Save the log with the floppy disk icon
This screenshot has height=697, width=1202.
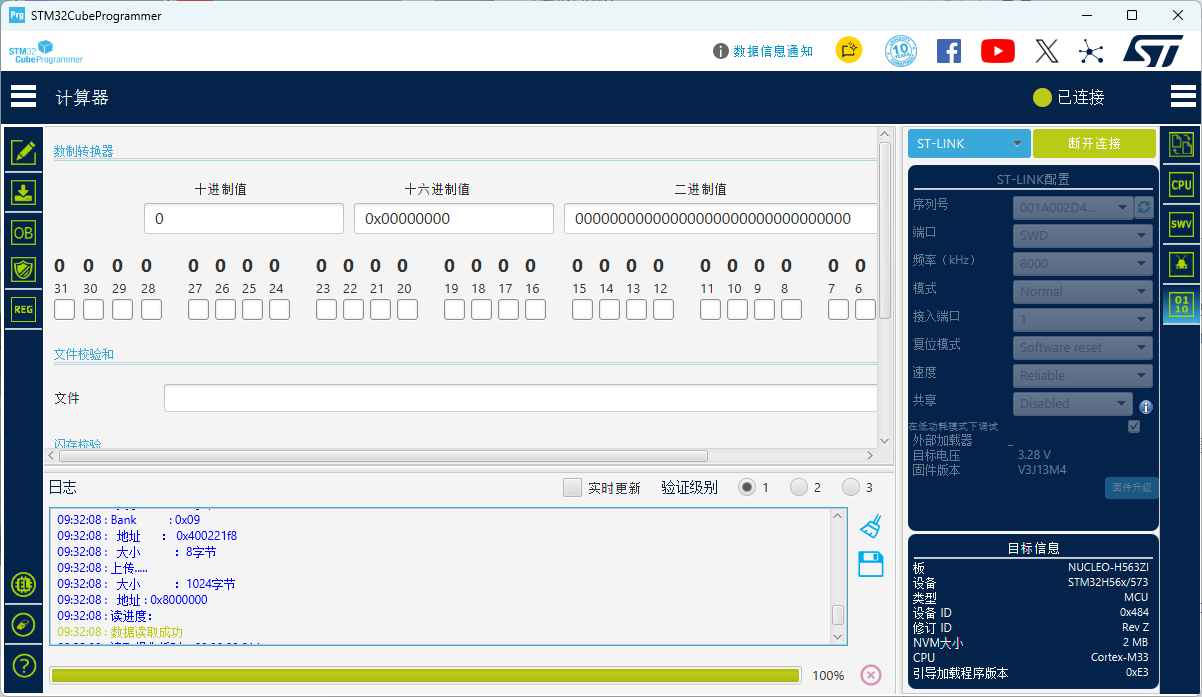[x=871, y=564]
